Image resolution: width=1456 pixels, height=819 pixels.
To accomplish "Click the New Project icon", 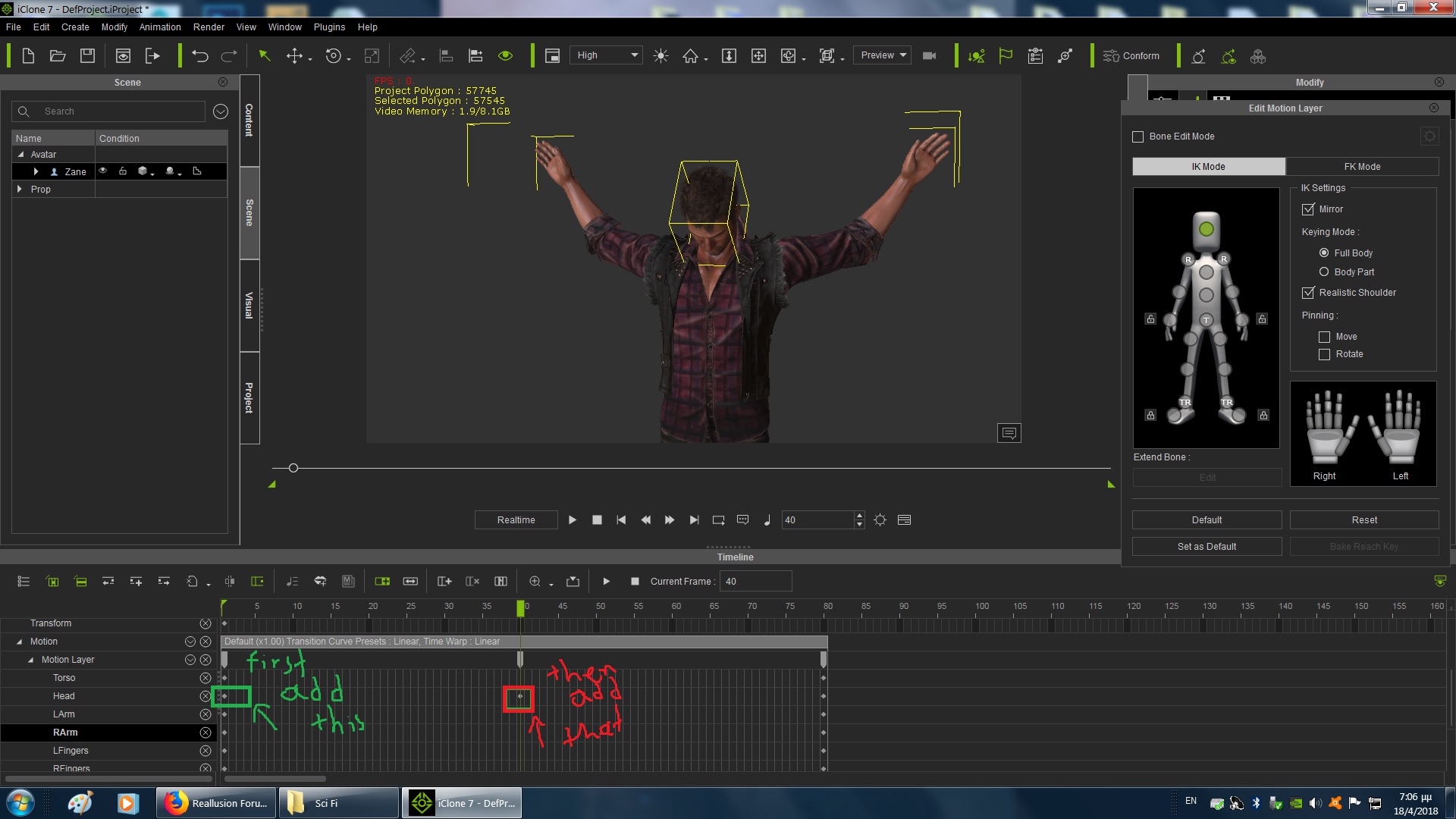I will 28,55.
